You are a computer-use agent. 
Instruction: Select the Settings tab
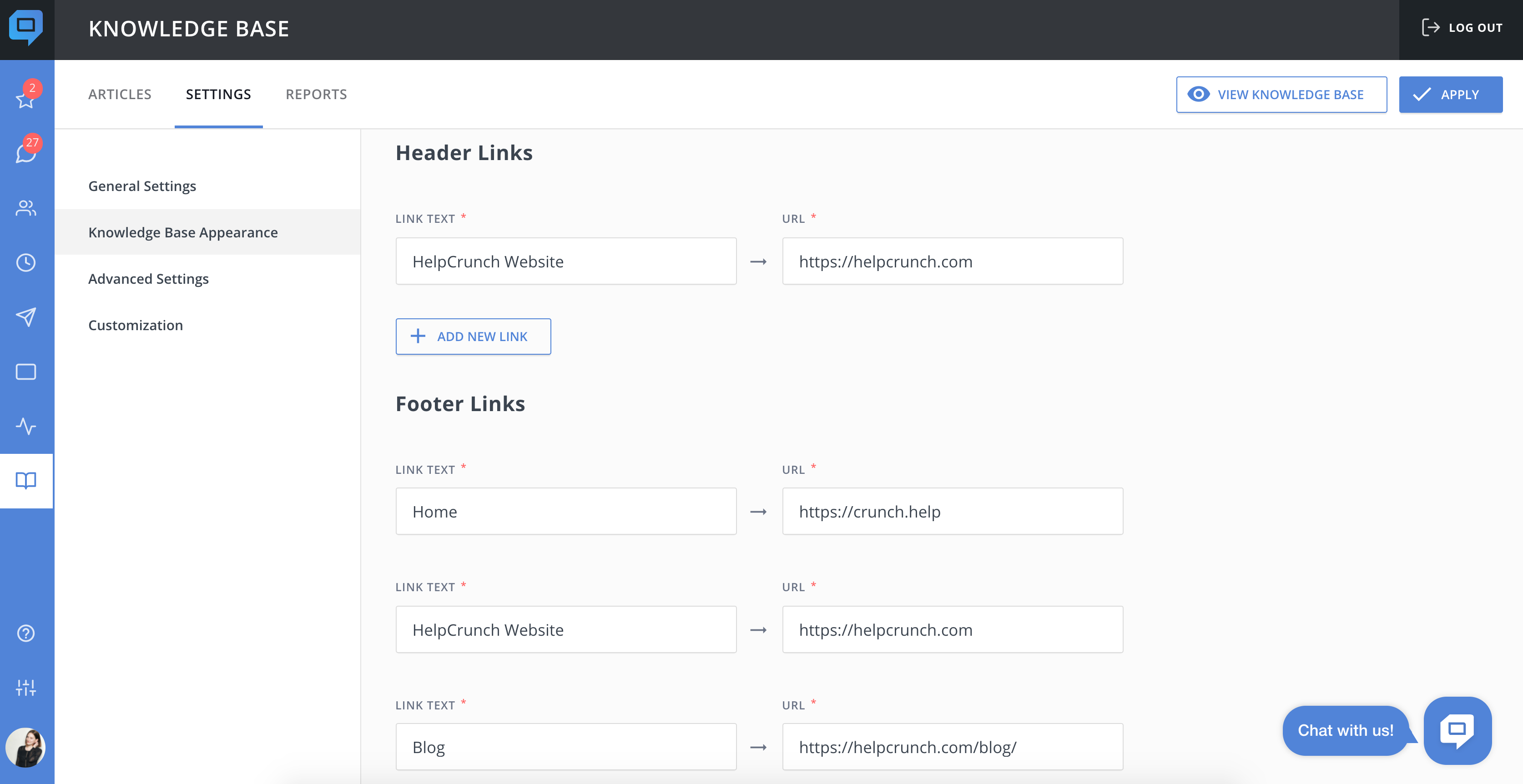point(218,95)
